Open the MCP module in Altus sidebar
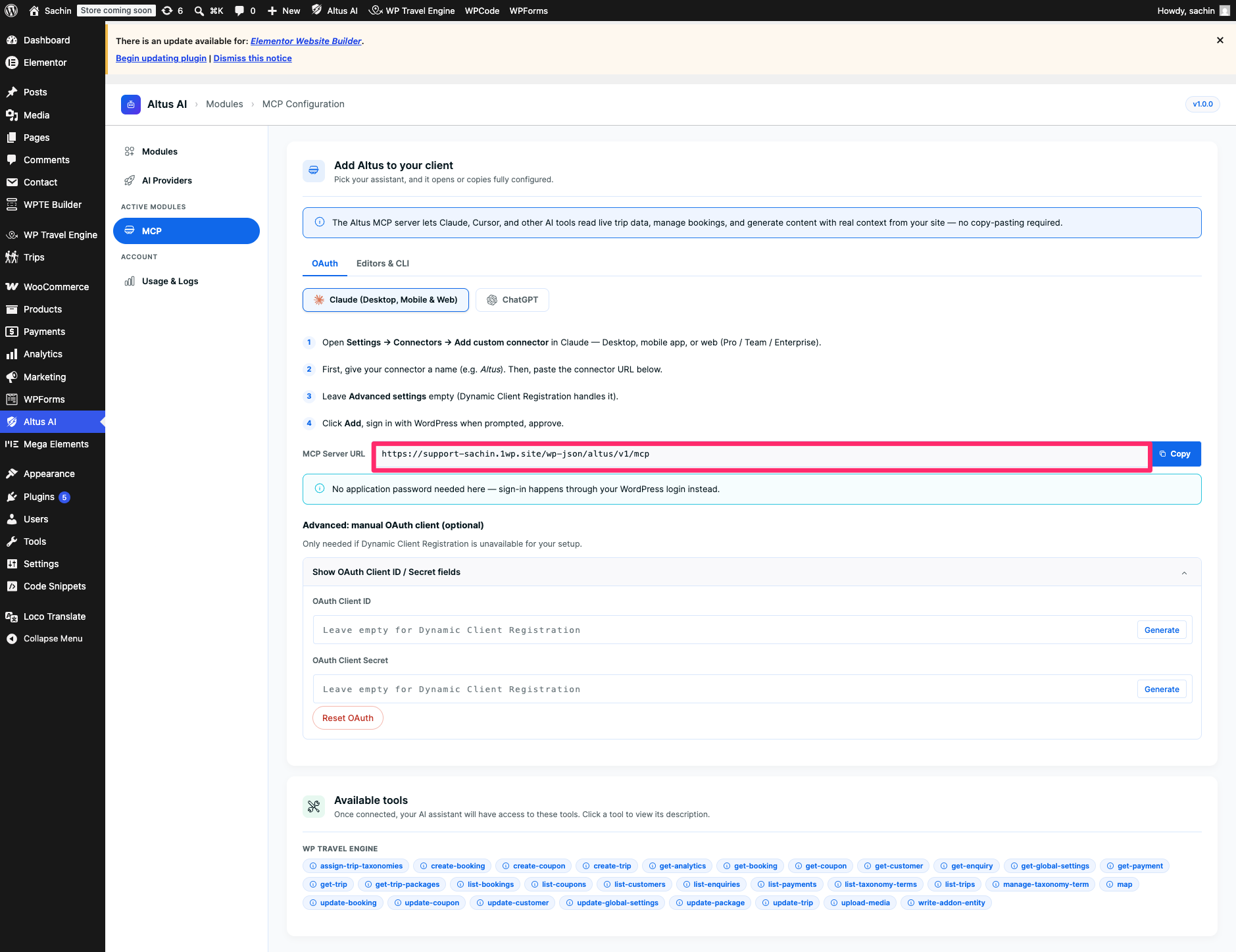The width and height of the screenshot is (1236, 952). pyautogui.click(x=186, y=231)
